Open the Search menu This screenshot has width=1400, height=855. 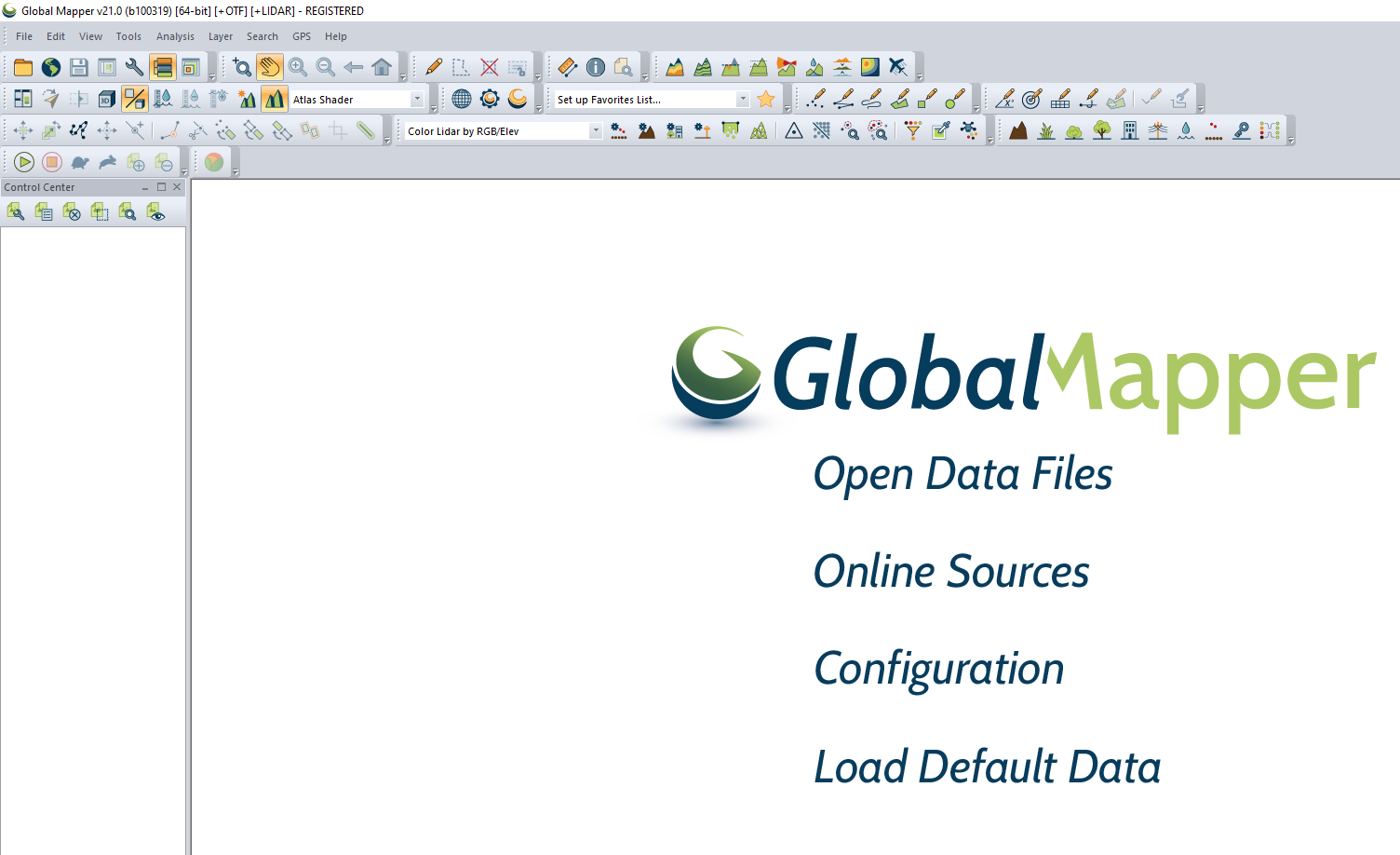[262, 36]
